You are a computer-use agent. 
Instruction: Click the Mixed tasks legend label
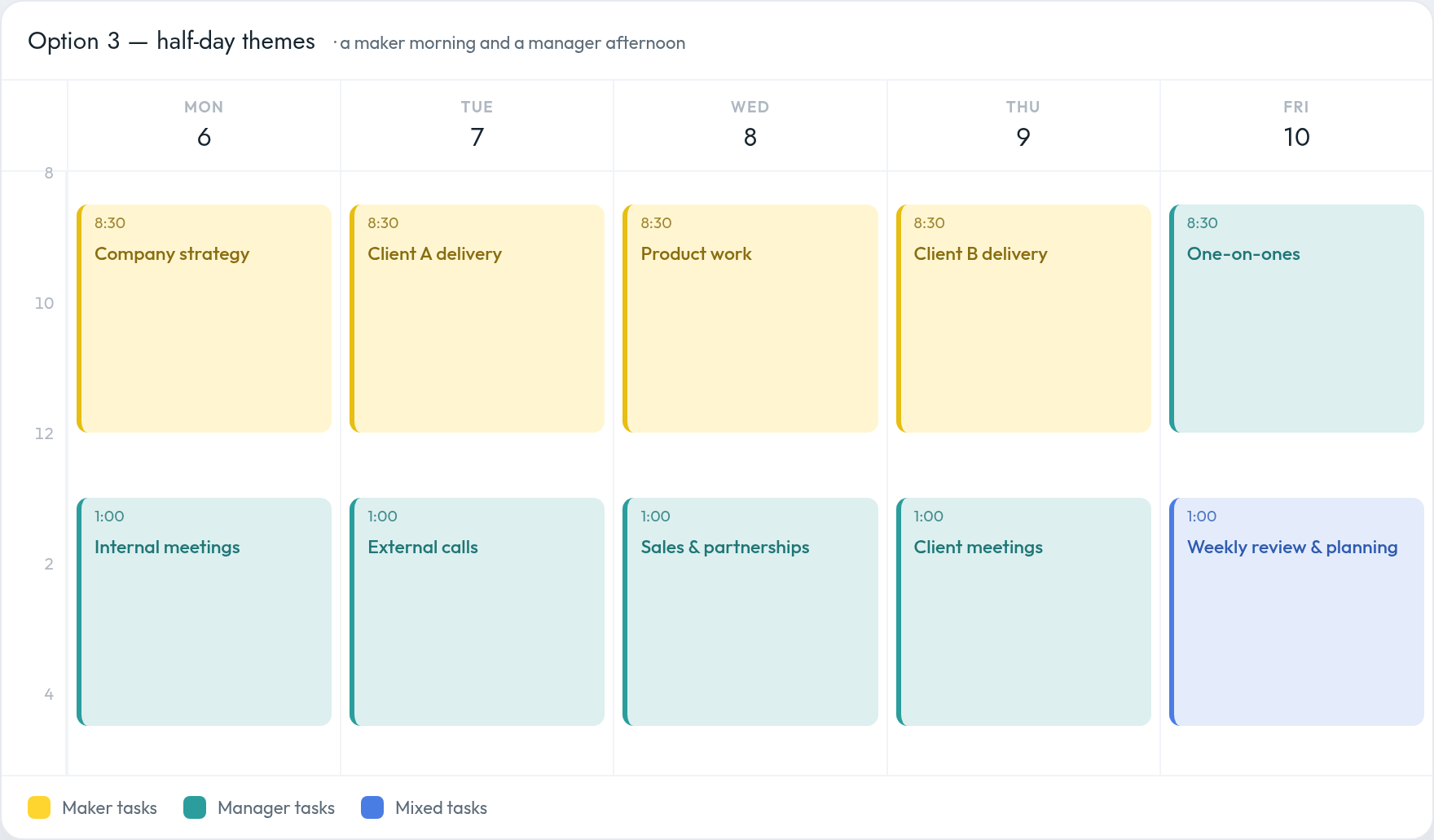click(441, 807)
